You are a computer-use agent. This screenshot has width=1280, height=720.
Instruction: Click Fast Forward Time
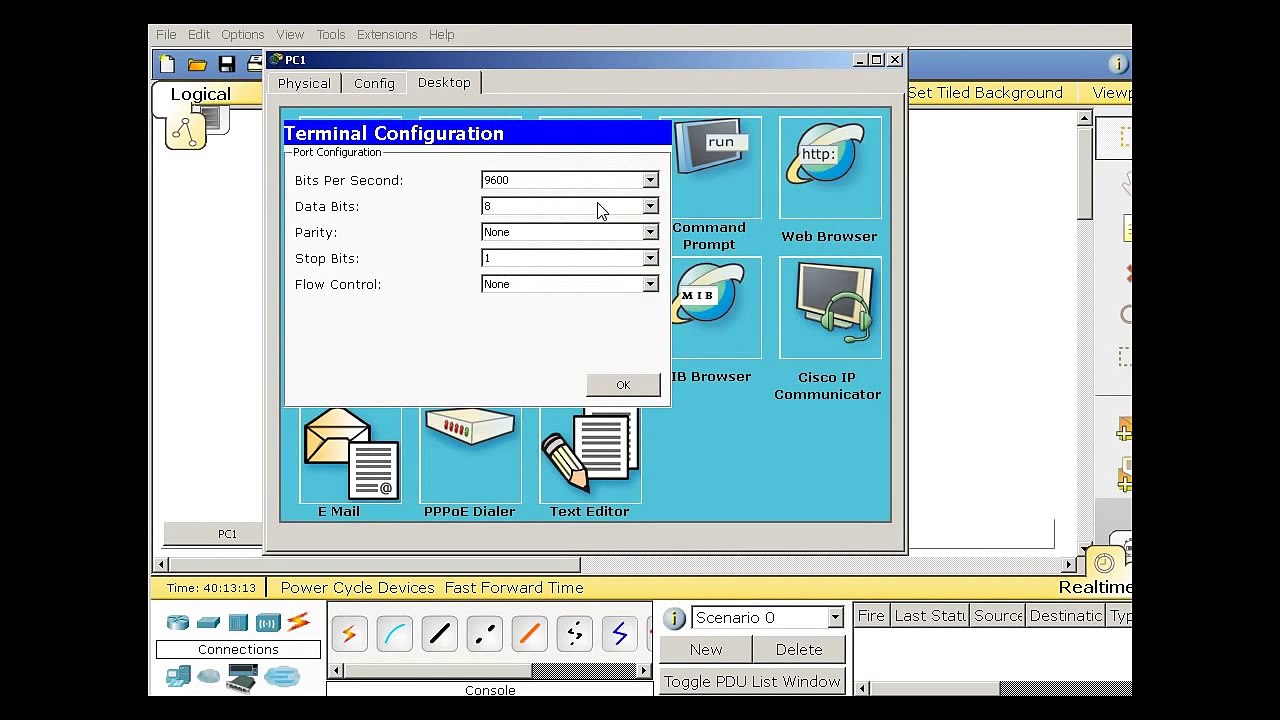tap(514, 588)
